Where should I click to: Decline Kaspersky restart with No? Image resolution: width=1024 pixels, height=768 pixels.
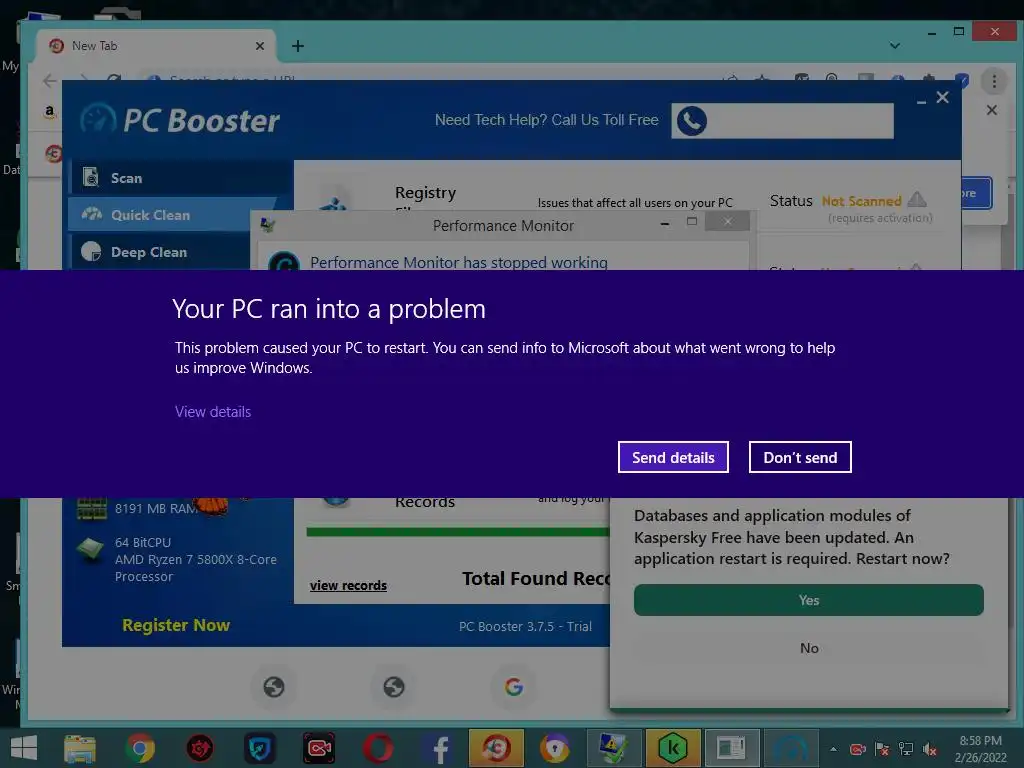coord(809,648)
